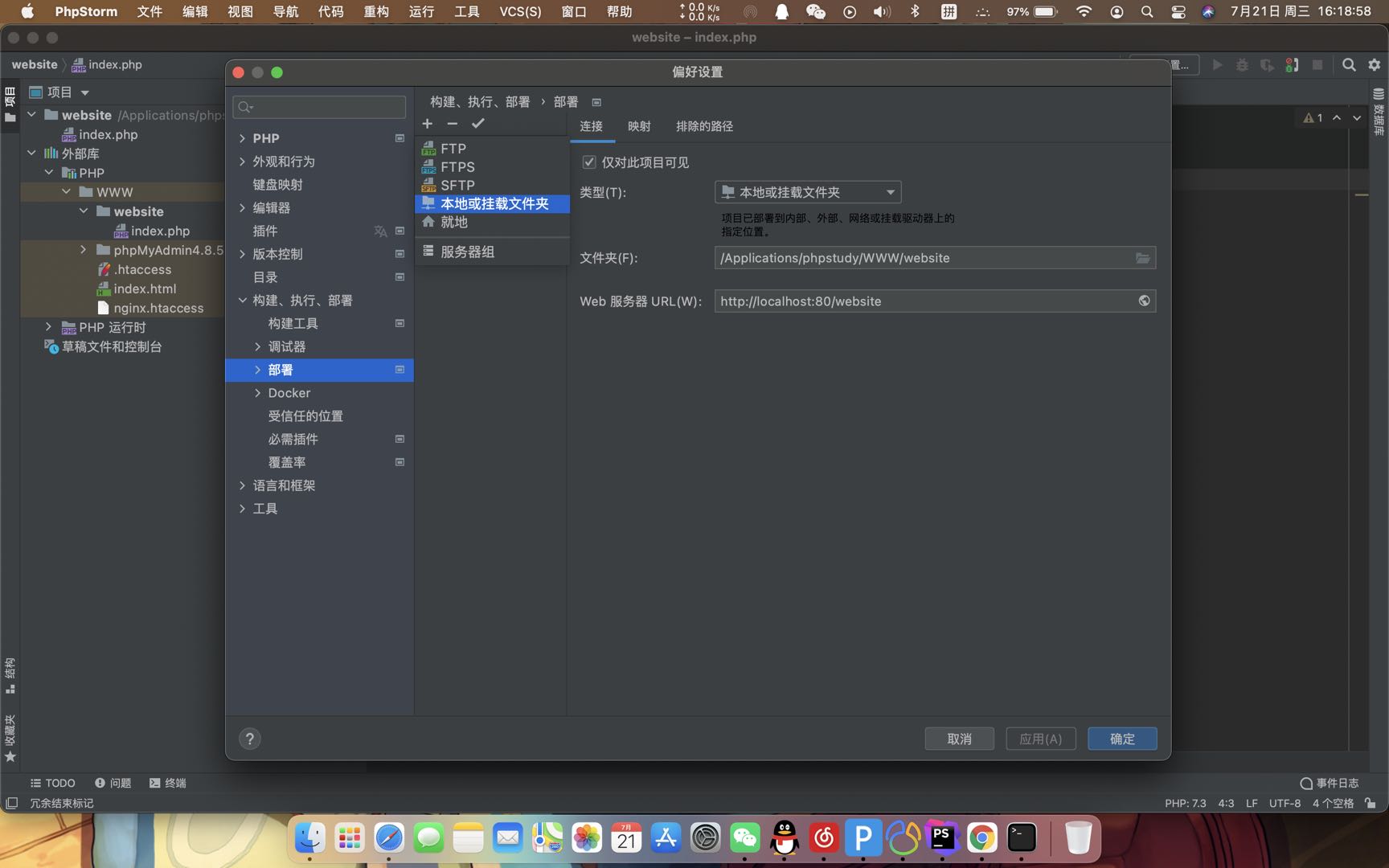This screenshot has width=1389, height=868.
Task: Click the Run play icon in toolbar
Action: click(x=1217, y=65)
